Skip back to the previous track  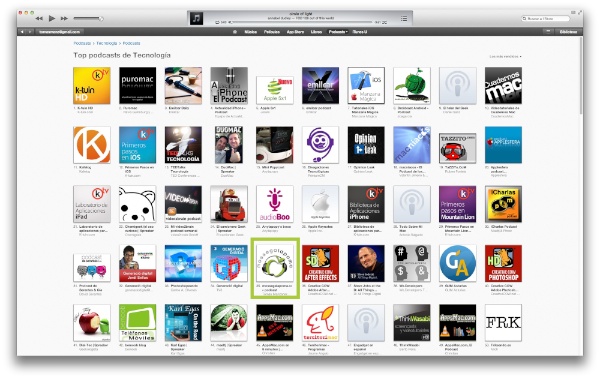(x=39, y=18)
